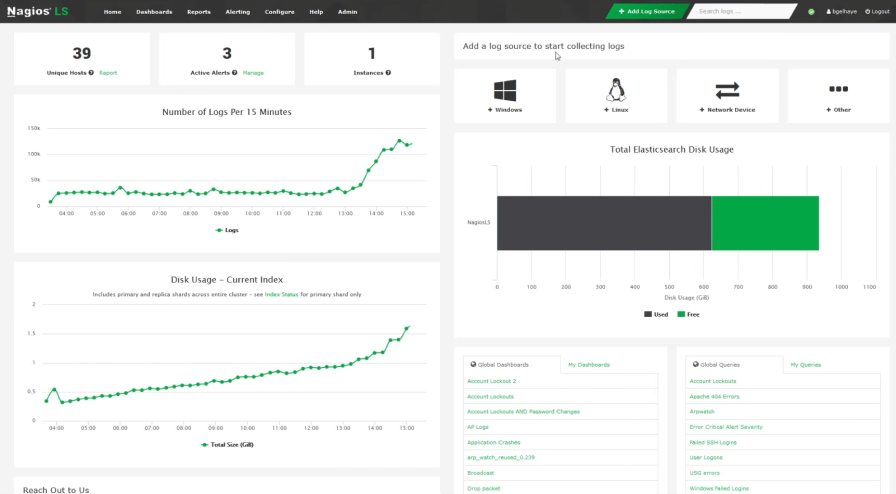Expand the Admin navigation menu

(x=347, y=12)
